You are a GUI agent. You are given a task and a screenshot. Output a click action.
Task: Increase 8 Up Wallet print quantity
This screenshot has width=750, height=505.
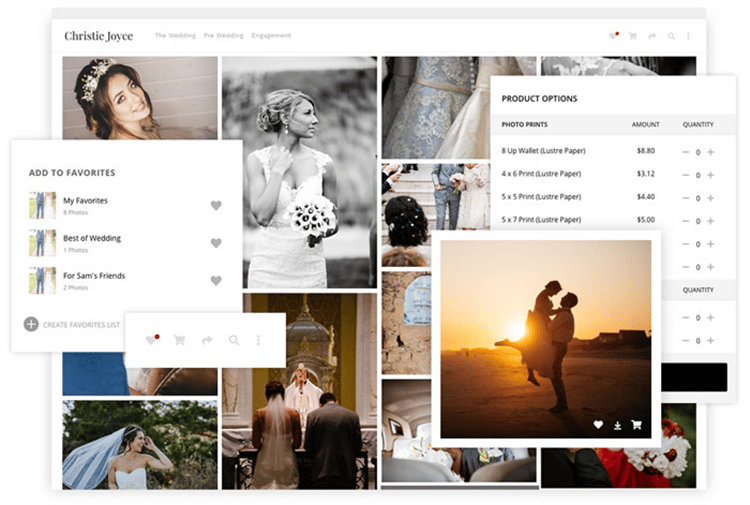pyautogui.click(x=710, y=152)
